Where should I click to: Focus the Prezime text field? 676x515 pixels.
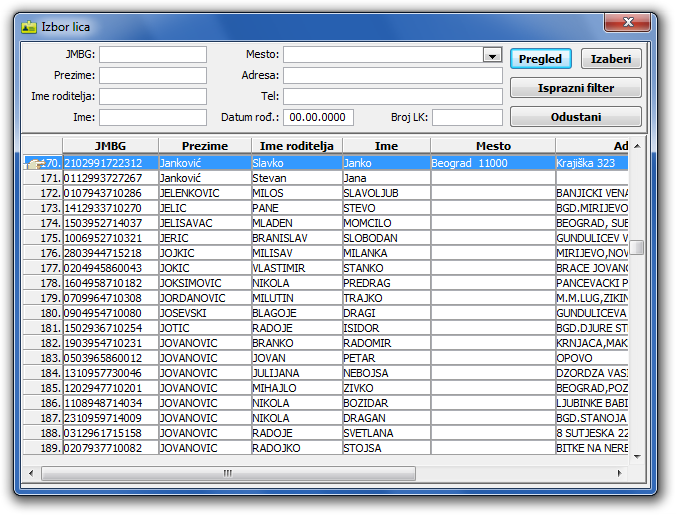[x=152, y=76]
